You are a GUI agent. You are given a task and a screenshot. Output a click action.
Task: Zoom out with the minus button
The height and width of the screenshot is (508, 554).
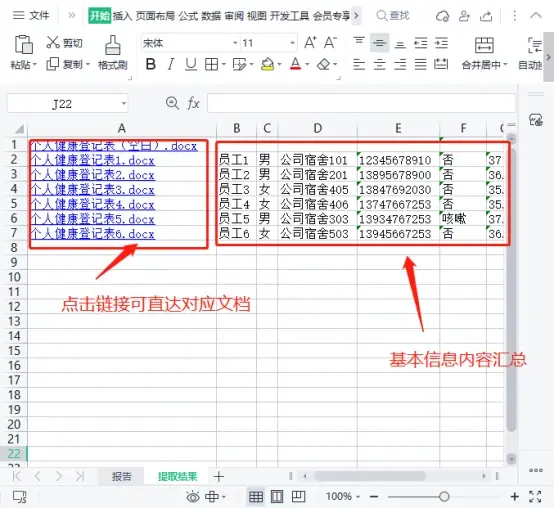(x=374, y=497)
